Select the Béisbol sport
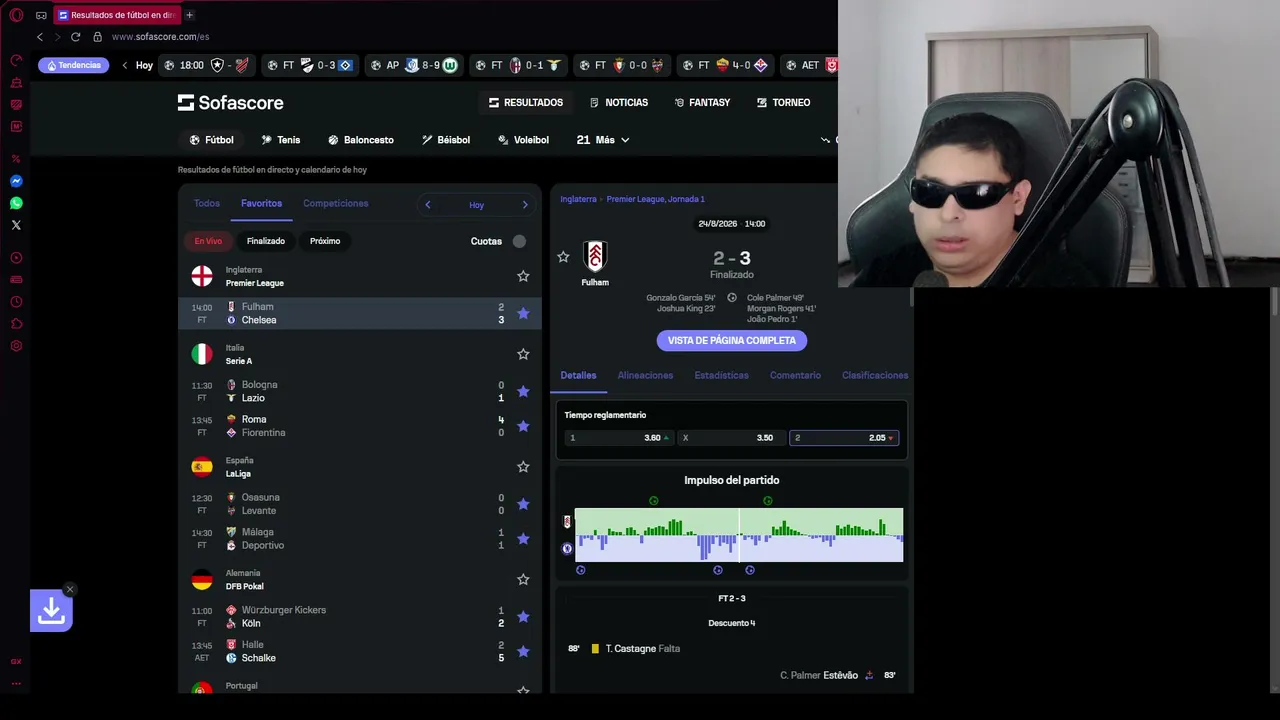 [446, 140]
